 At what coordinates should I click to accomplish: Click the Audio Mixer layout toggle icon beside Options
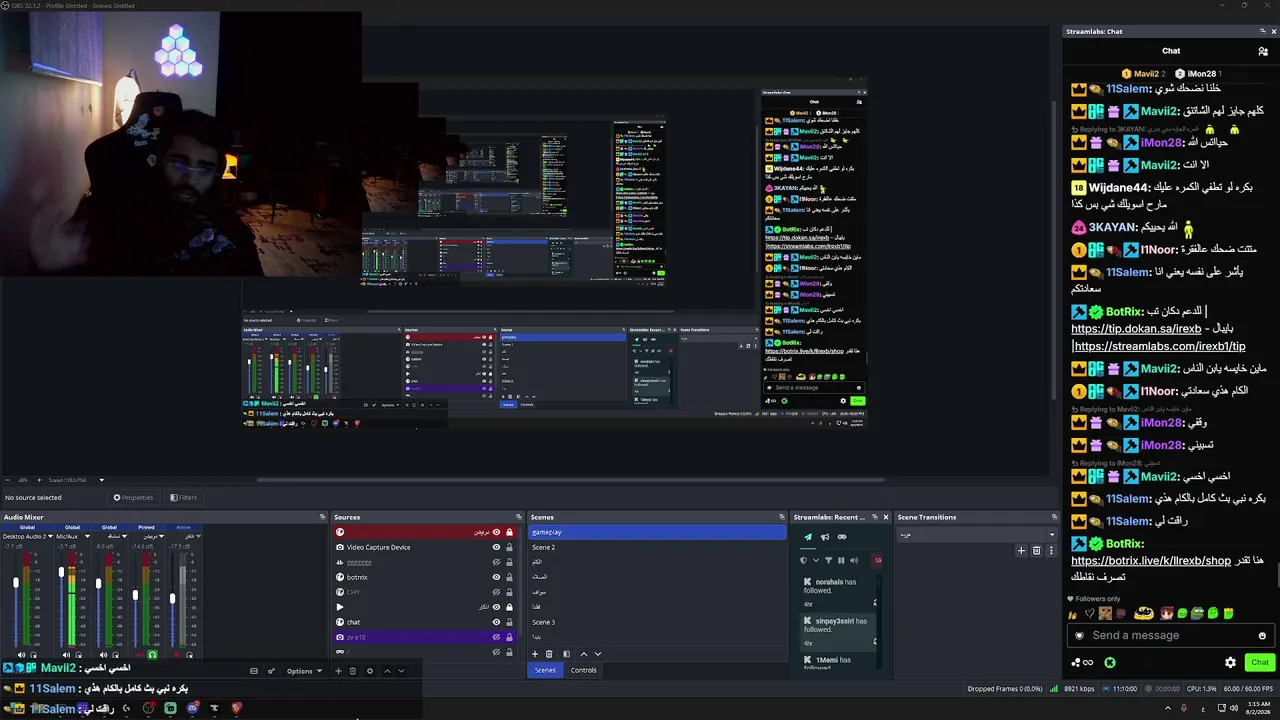(254, 671)
